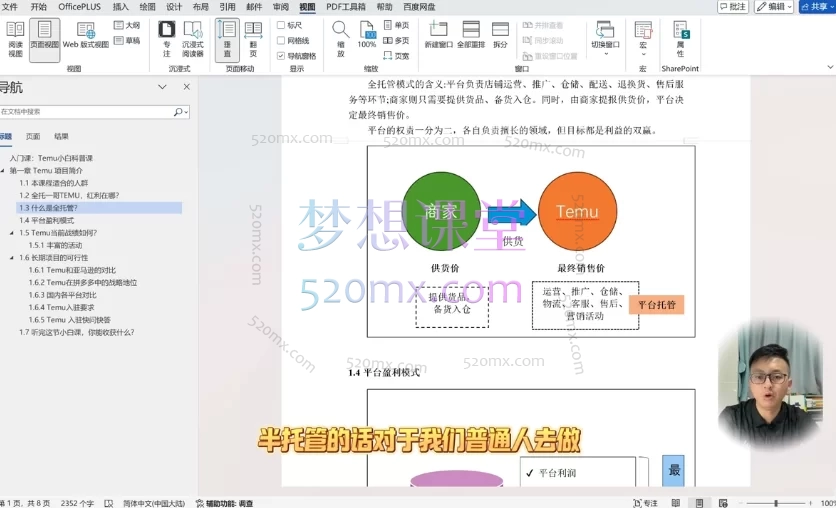
Task: Open the 文件 file tab
Action: (x=10, y=7)
